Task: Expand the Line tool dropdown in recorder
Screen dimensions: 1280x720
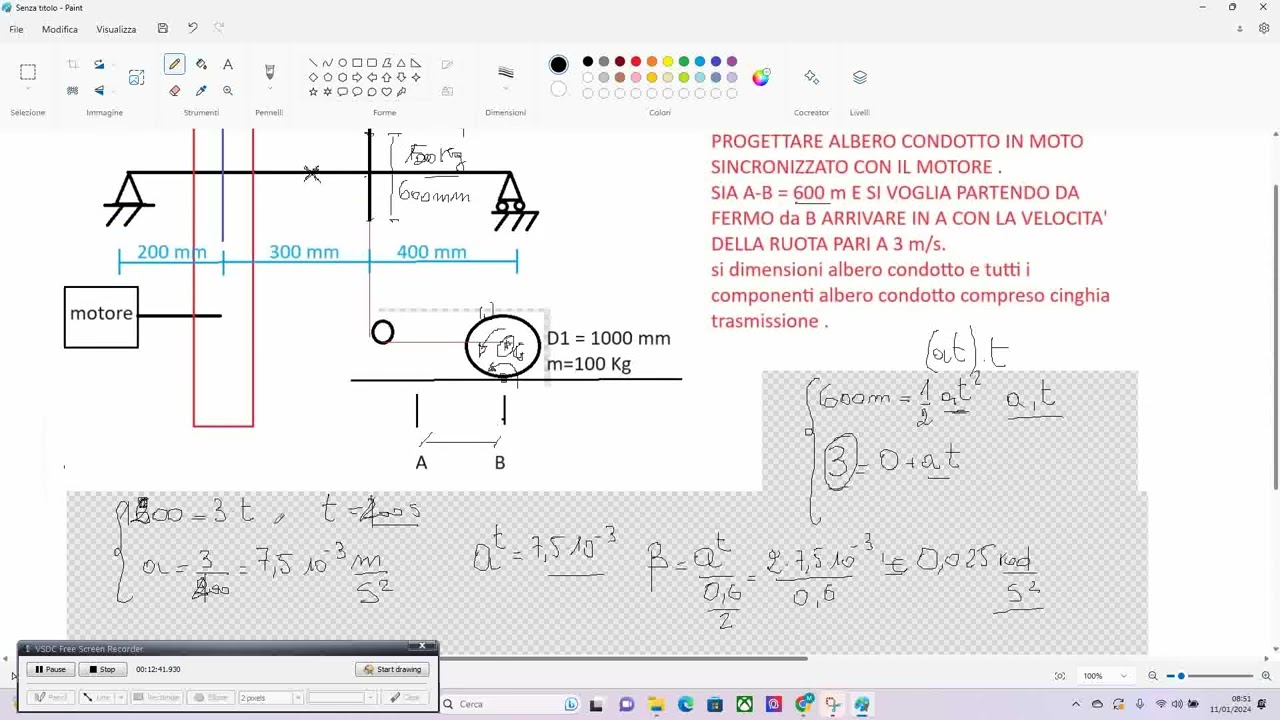Action: click(121, 697)
